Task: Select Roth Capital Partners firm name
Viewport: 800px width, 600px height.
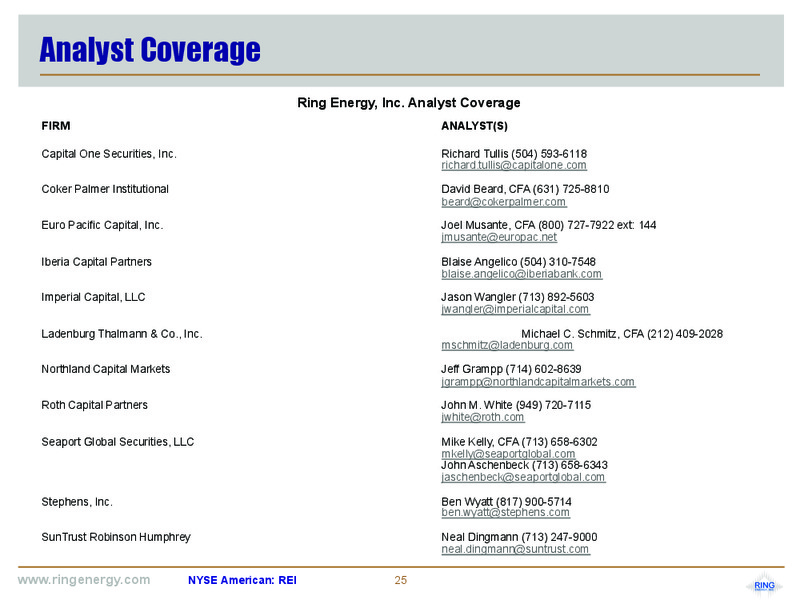Action: [94, 405]
